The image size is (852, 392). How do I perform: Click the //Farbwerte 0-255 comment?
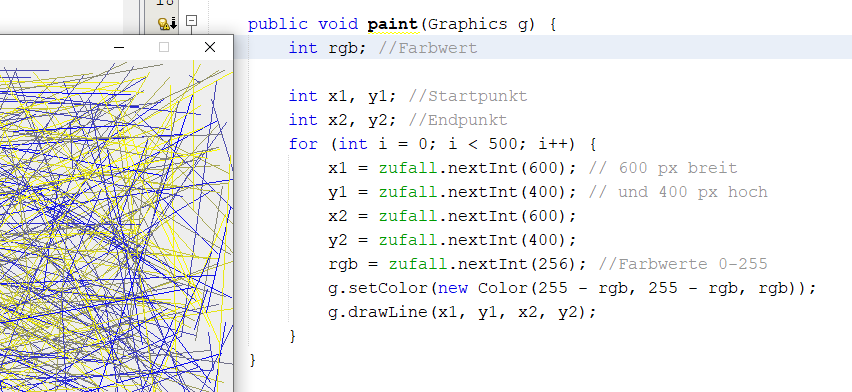point(682,264)
